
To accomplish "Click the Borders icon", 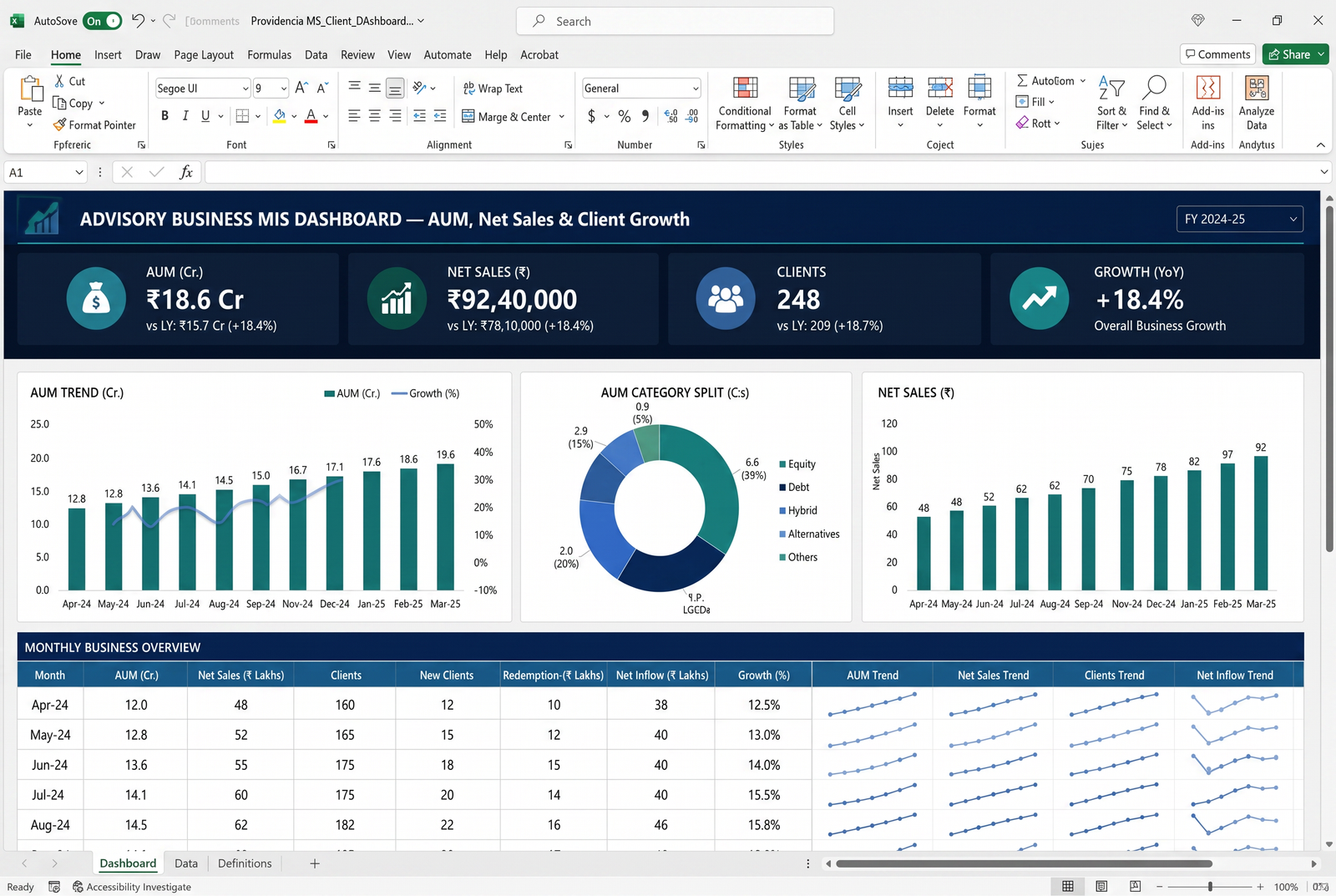I will (x=242, y=116).
